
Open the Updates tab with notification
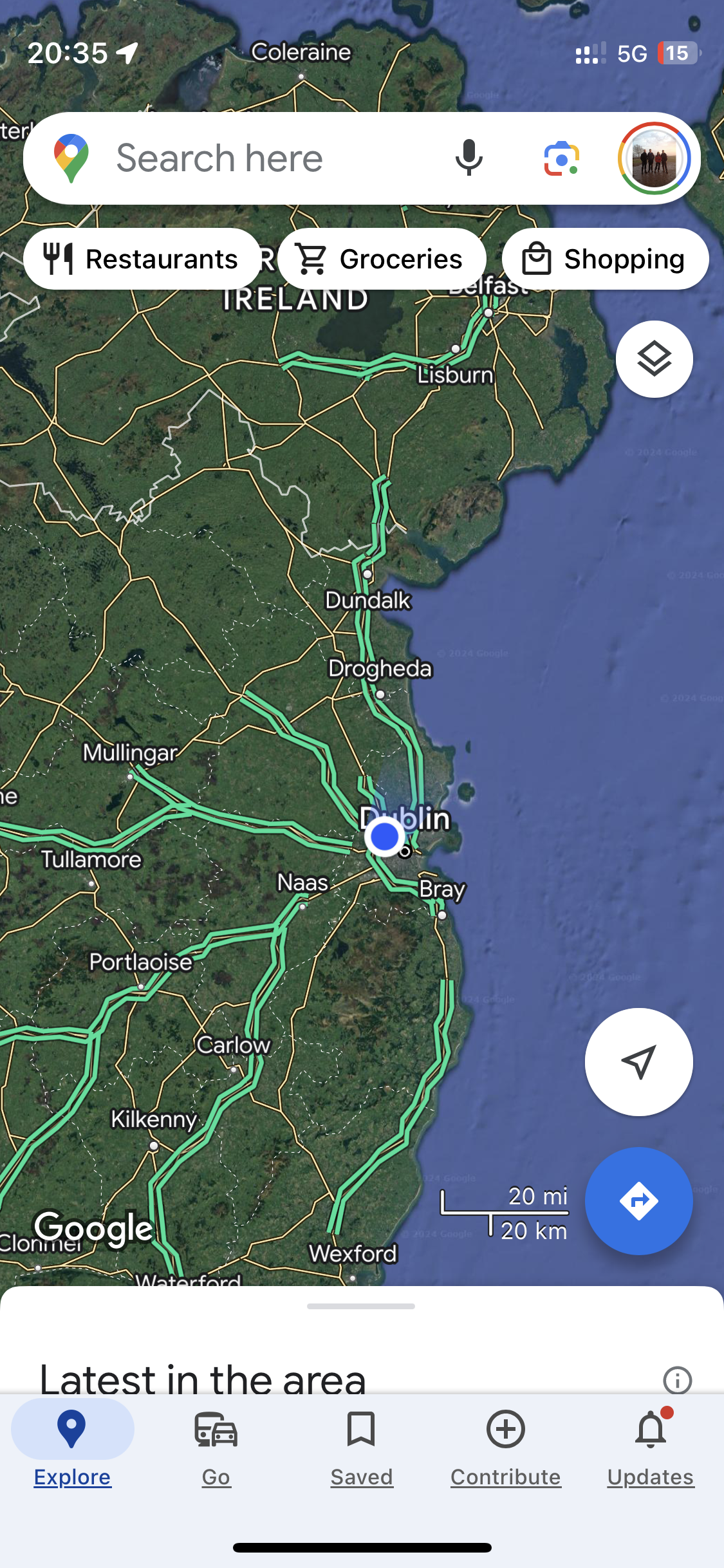[651, 1448]
